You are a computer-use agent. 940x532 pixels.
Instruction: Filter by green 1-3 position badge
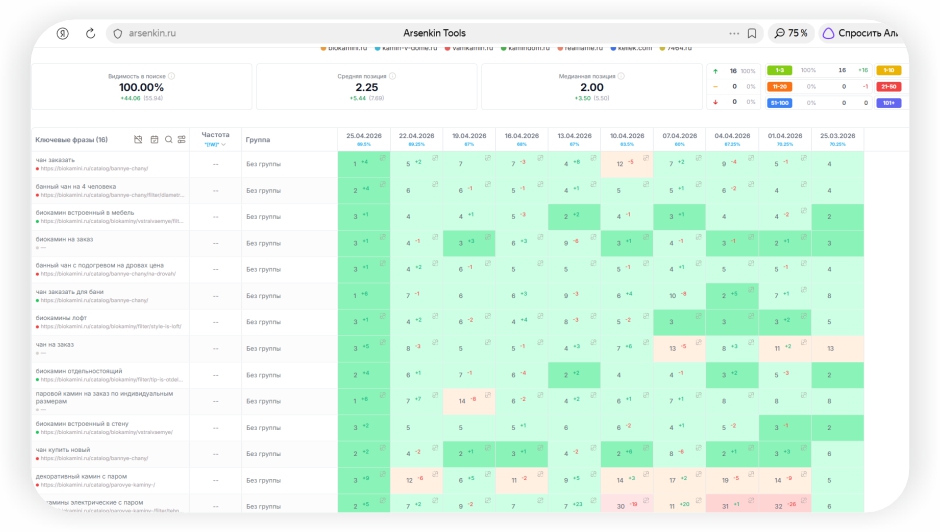779,70
